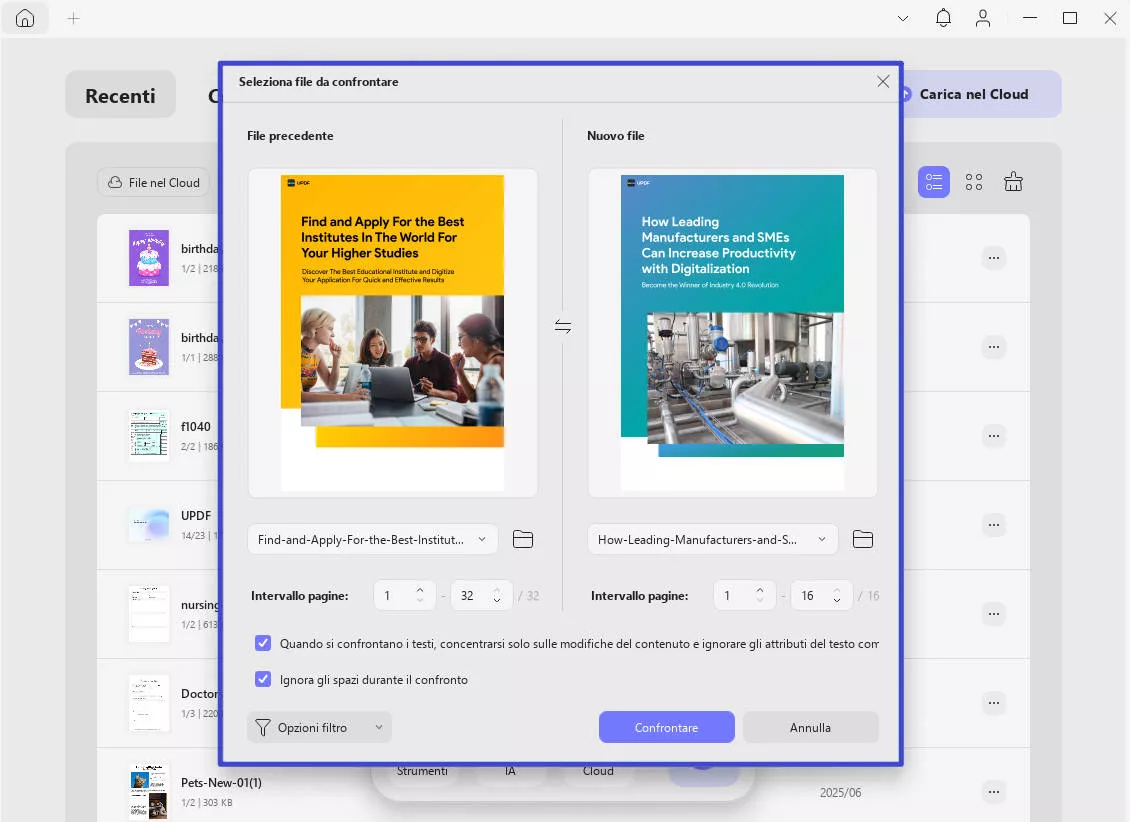This screenshot has height=822, width=1130.
Task: Open the user account icon
Action: pyautogui.click(x=982, y=19)
